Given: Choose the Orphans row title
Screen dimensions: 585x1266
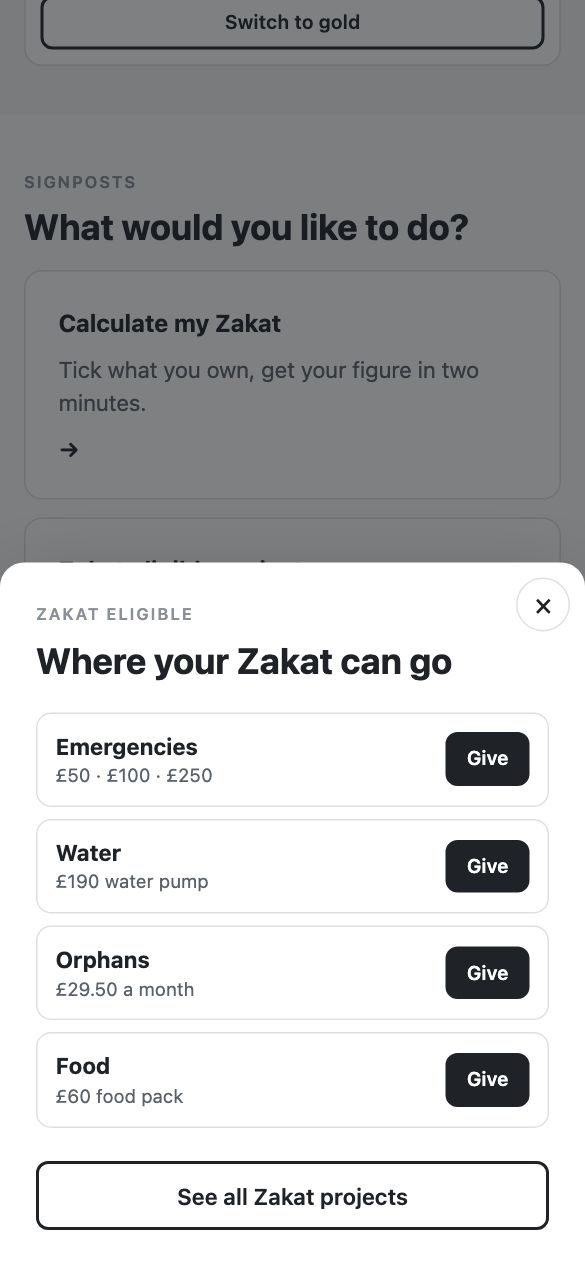Looking at the screenshot, I should (x=103, y=960).
